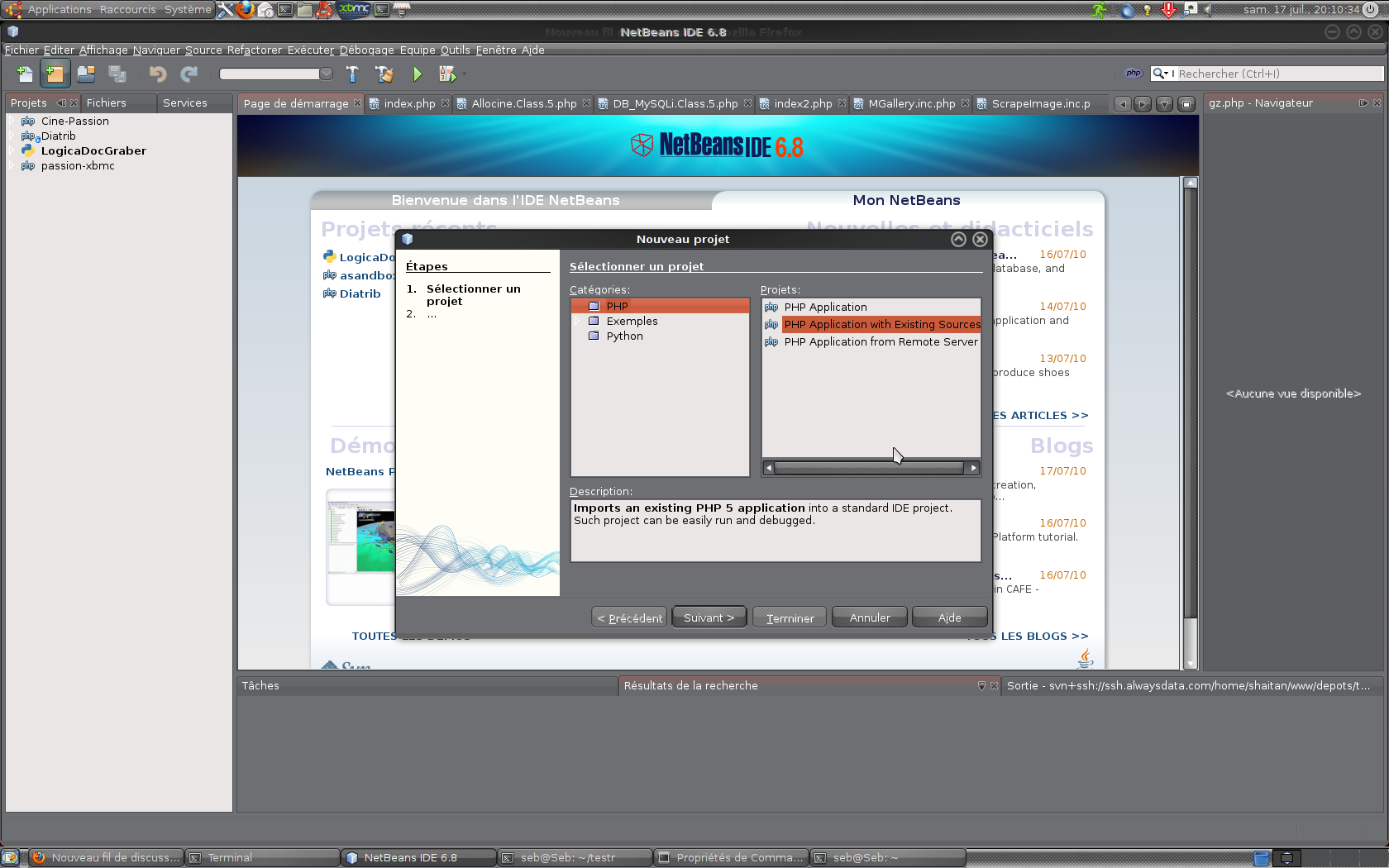1389x868 pixels.
Task: Click the Précédent button
Action: [630, 618]
